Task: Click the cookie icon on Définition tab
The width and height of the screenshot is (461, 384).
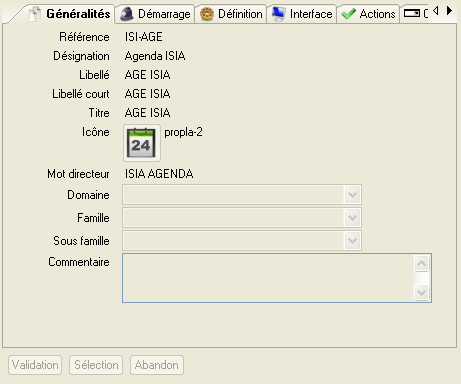Action: [x=207, y=14]
